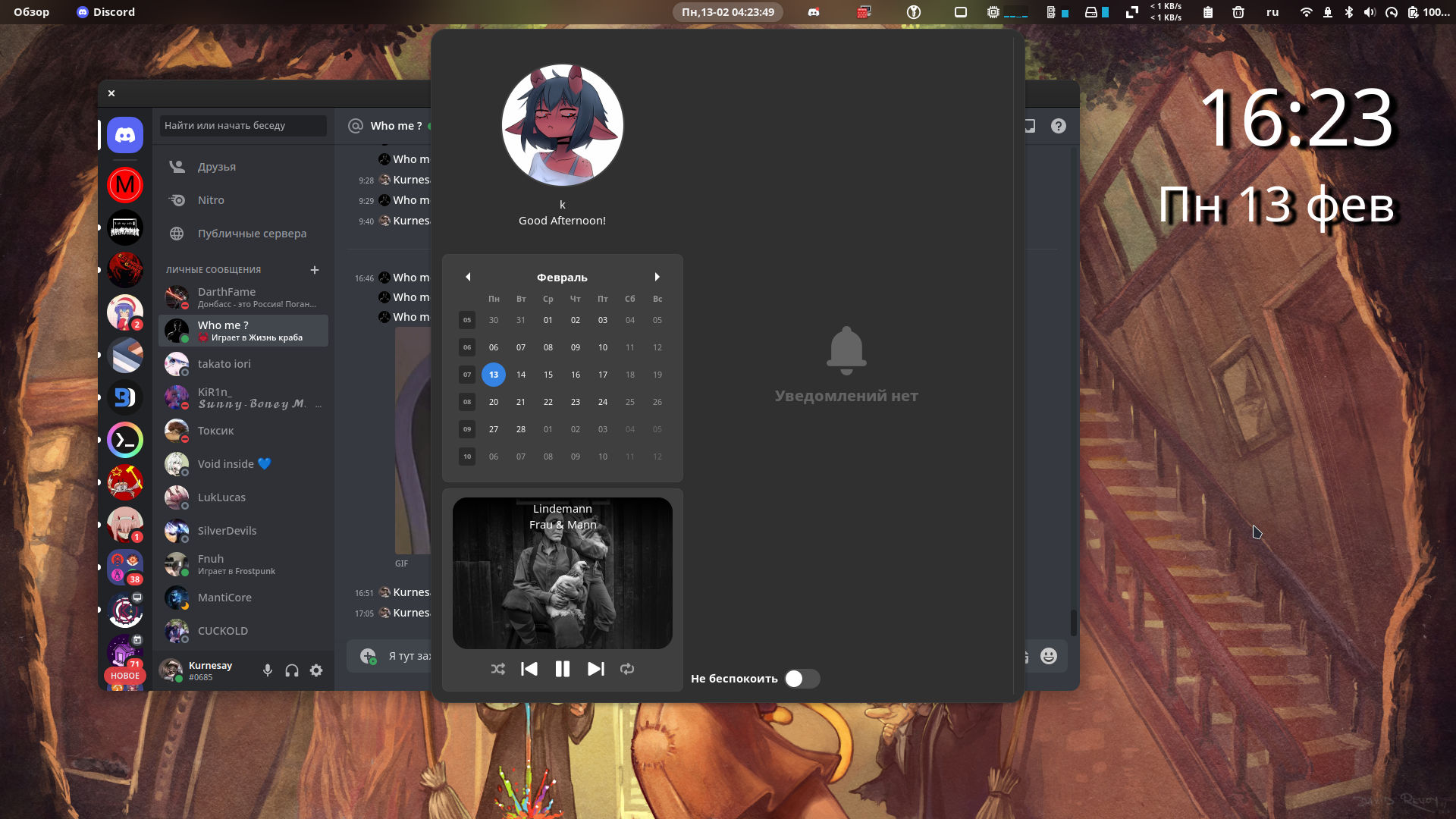This screenshot has height=819, width=1456.
Task: Open volume icon in top bar
Action: [1370, 12]
